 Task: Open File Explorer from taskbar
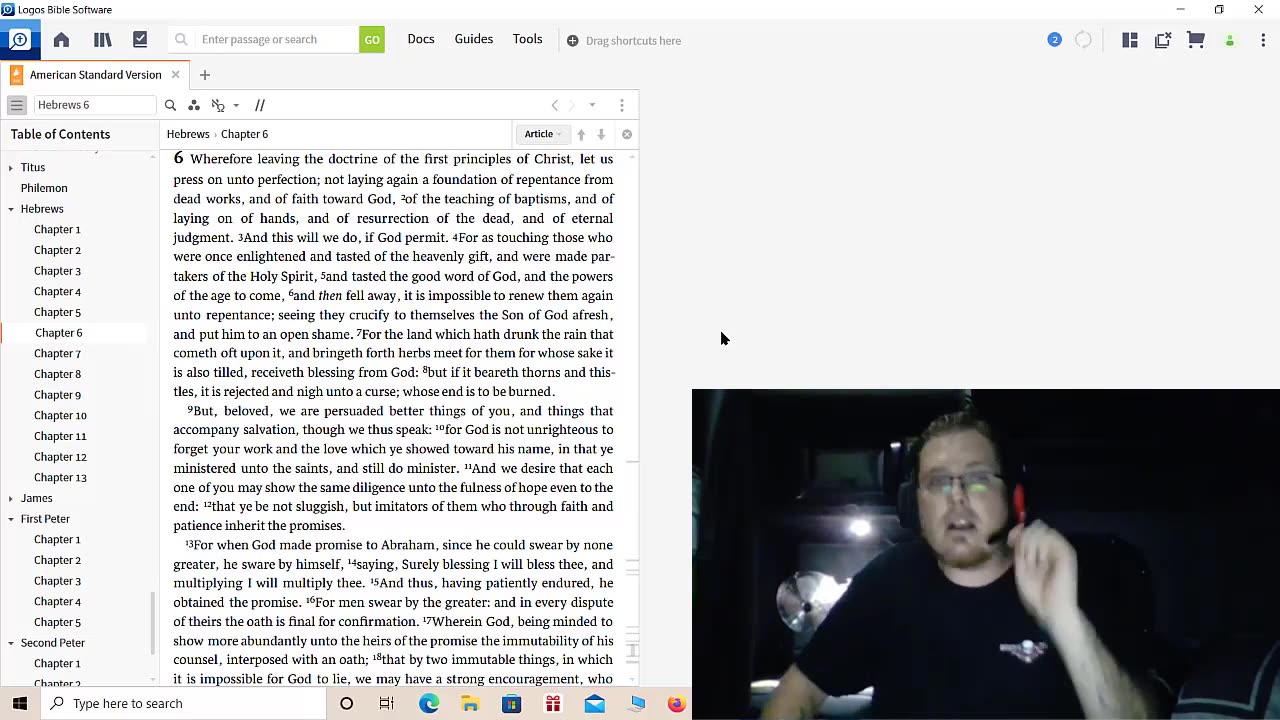(x=470, y=703)
